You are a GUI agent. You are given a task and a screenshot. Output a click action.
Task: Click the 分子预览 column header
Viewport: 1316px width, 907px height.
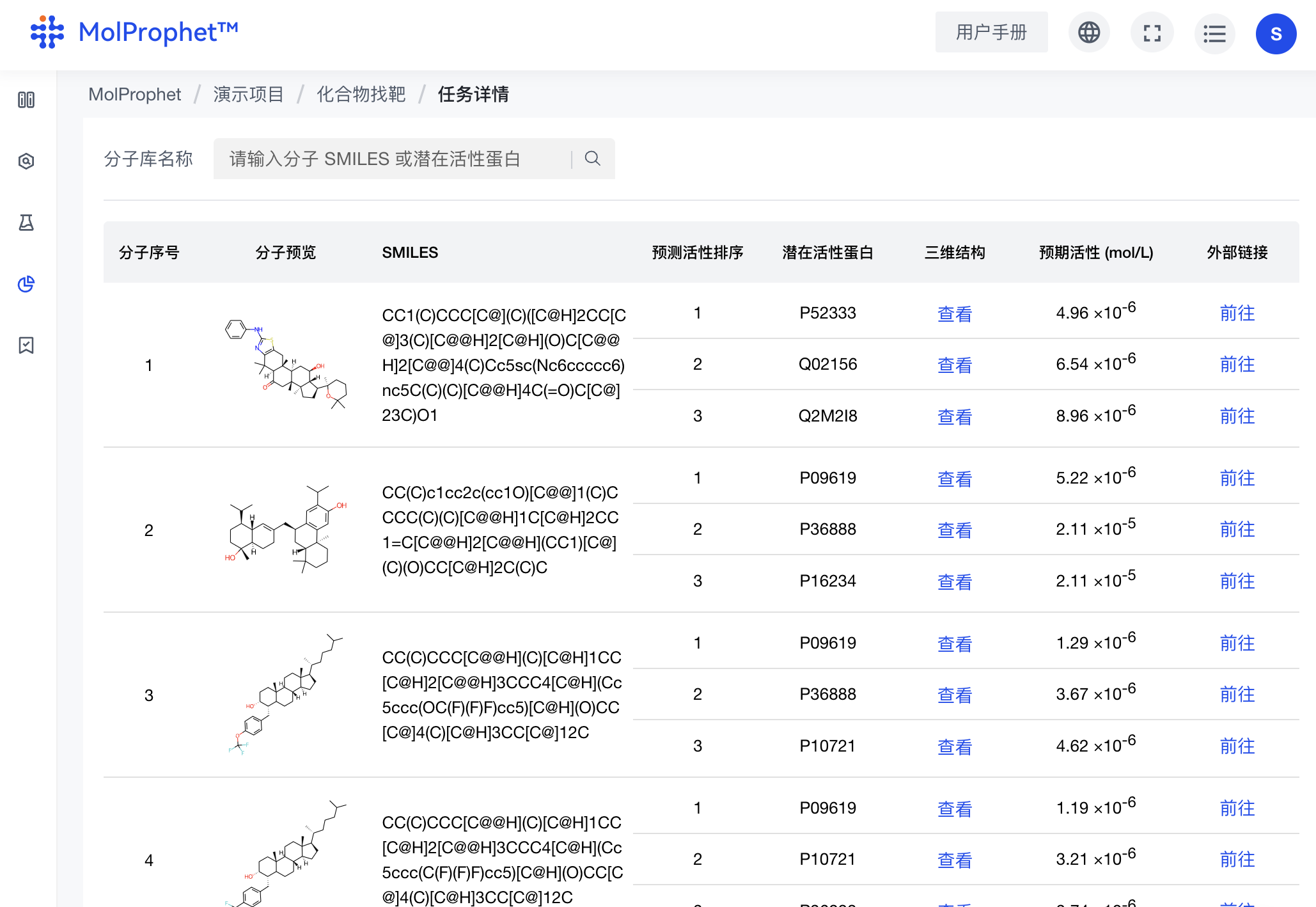tap(286, 253)
